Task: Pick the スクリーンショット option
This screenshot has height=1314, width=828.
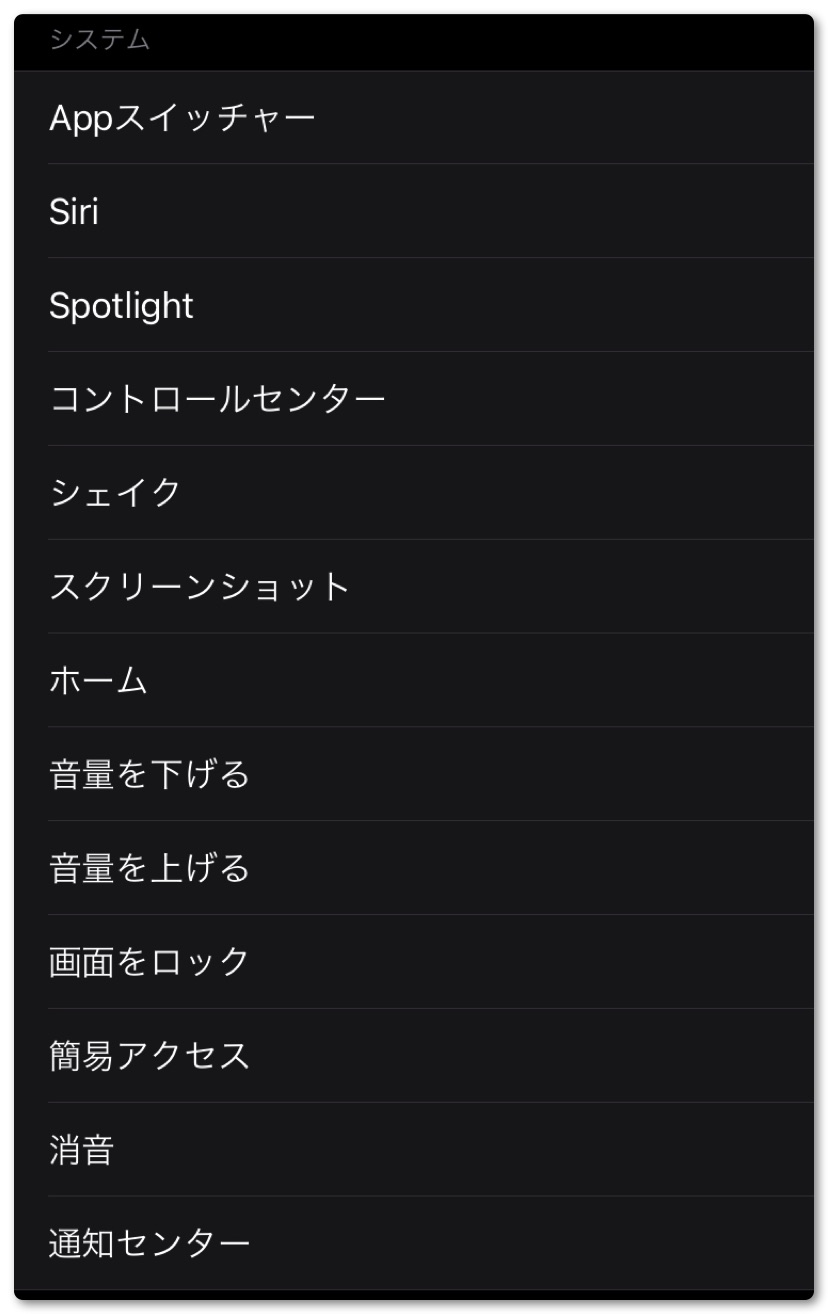Action: point(200,587)
